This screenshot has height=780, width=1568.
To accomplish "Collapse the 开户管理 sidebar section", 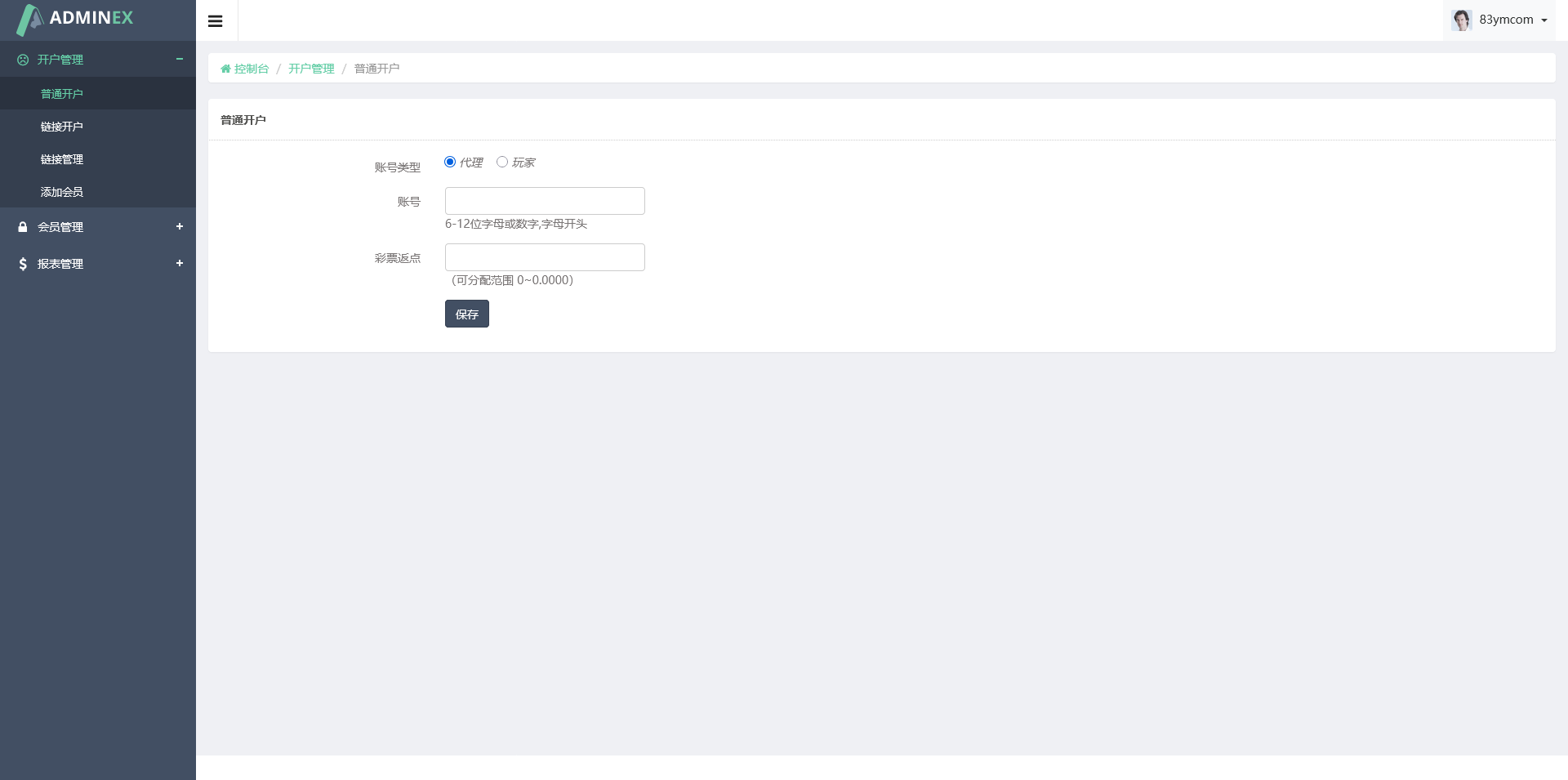I will pyautogui.click(x=180, y=59).
